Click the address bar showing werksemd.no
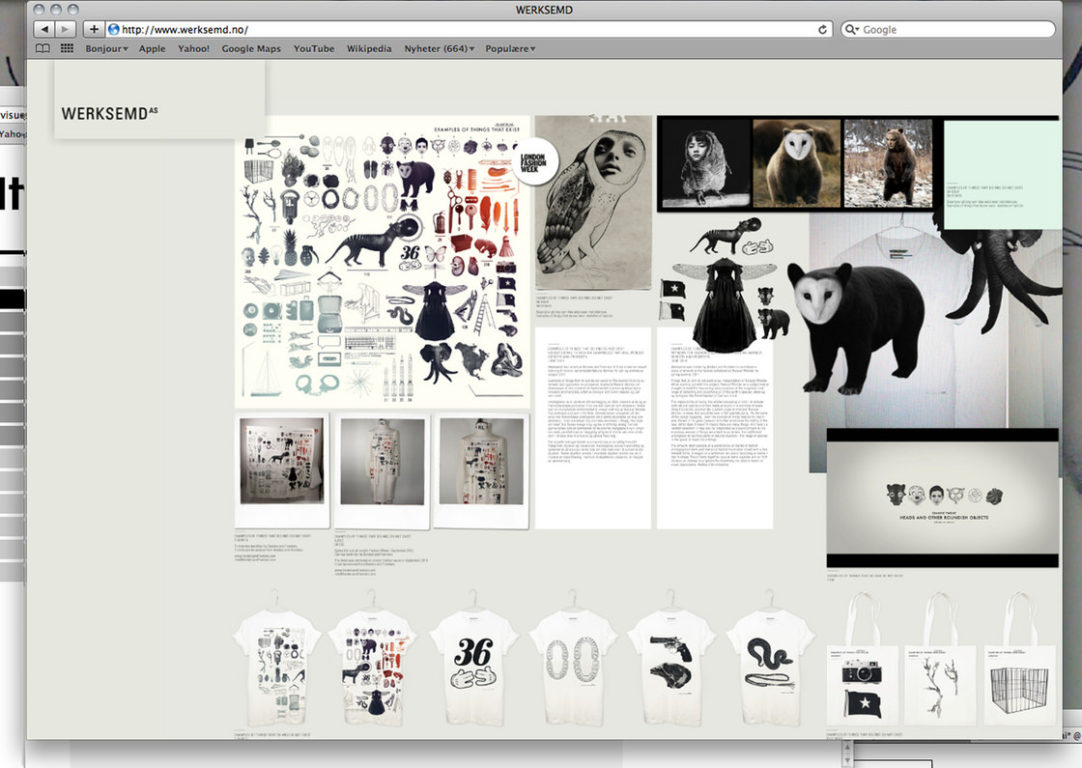Image resolution: width=1082 pixels, height=768 pixels. tap(469, 30)
